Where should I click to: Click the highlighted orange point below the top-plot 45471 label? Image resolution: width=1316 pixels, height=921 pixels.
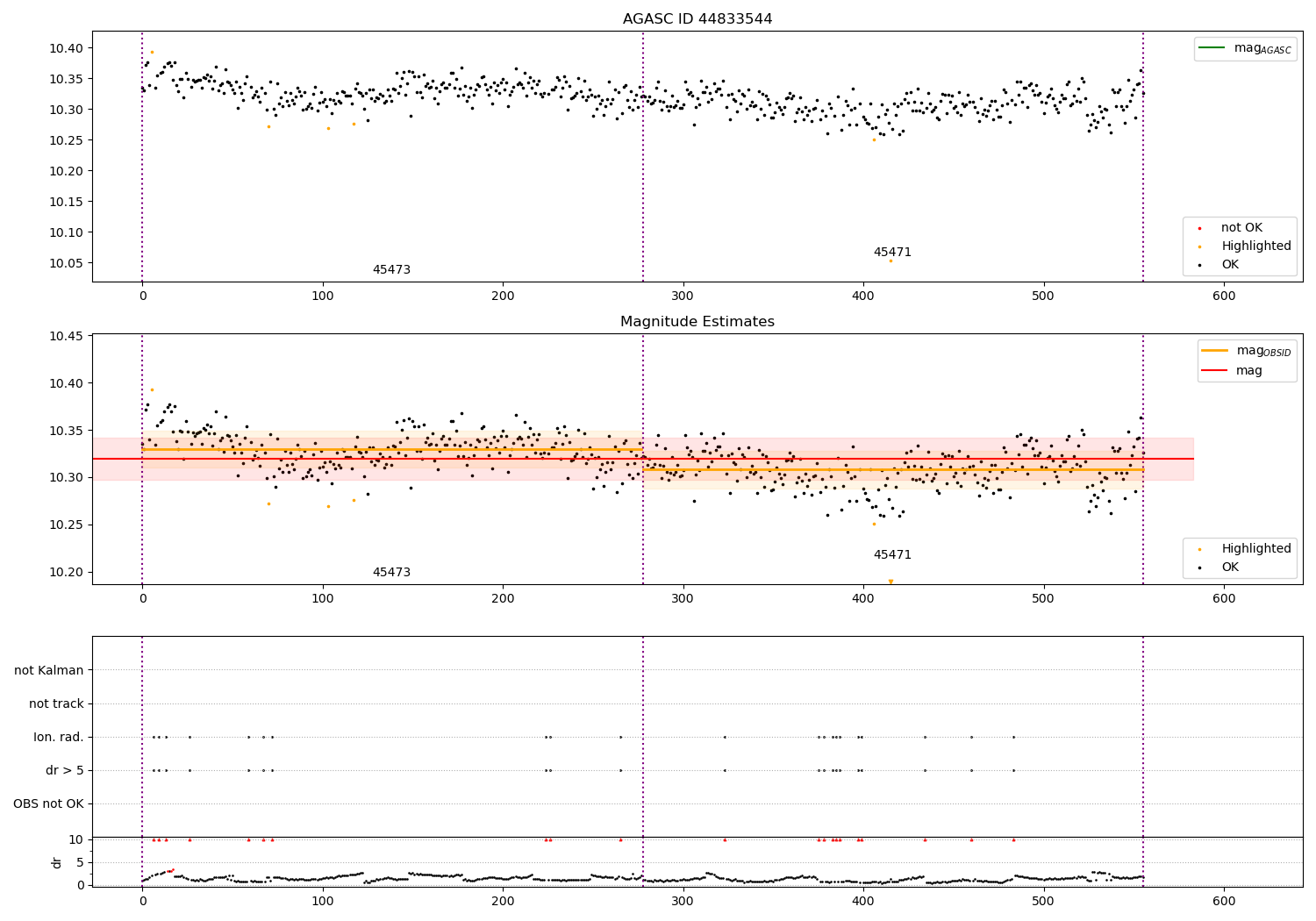pyautogui.click(x=890, y=261)
